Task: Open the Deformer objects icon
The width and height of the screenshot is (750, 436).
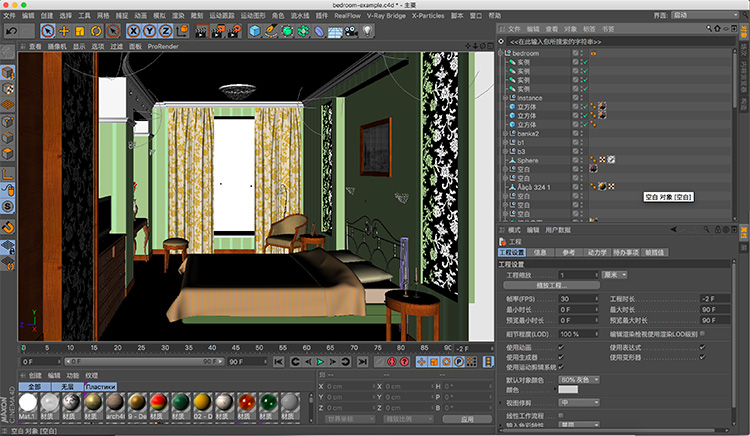Action: [319, 32]
